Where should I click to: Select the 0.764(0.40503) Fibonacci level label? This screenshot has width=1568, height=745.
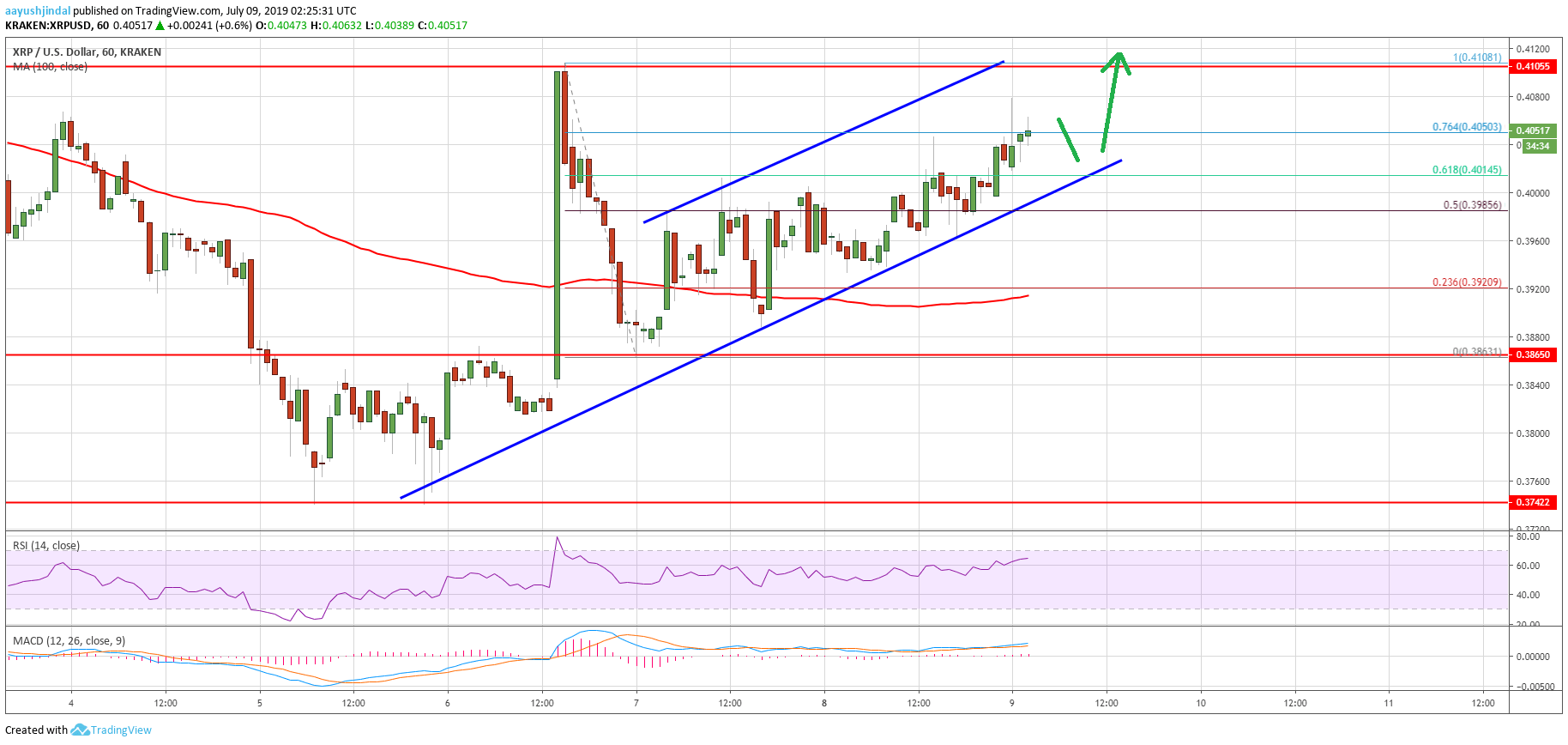click(1467, 127)
